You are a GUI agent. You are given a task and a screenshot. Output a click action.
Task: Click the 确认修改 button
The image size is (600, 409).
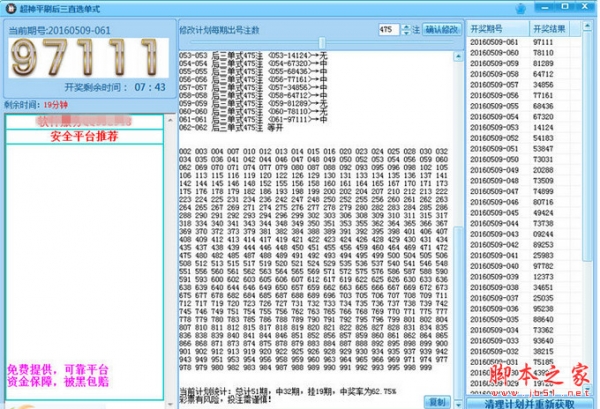pyautogui.click(x=442, y=29)
